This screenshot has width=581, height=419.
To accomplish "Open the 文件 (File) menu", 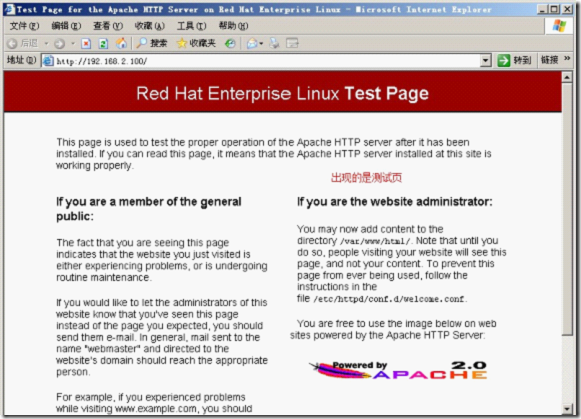I will 24,26.
